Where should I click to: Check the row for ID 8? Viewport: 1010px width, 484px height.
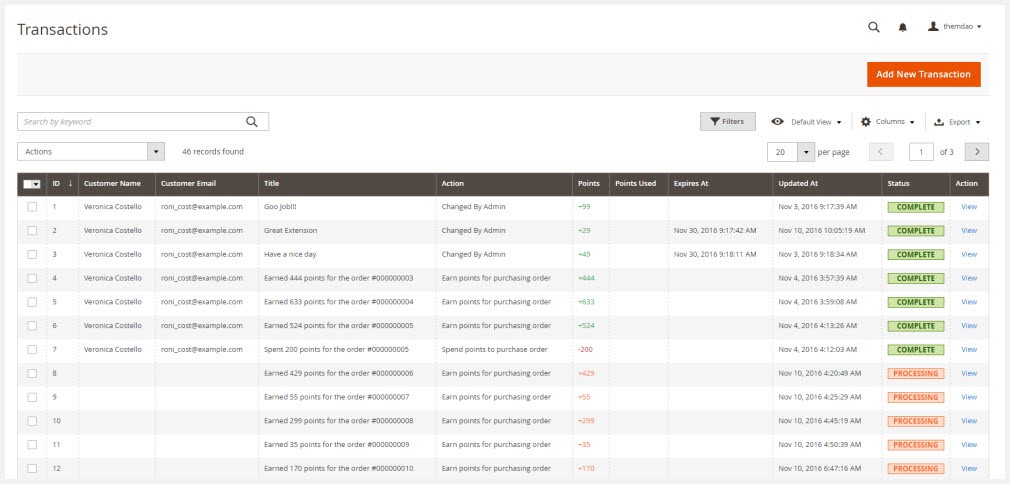(32, 373)
